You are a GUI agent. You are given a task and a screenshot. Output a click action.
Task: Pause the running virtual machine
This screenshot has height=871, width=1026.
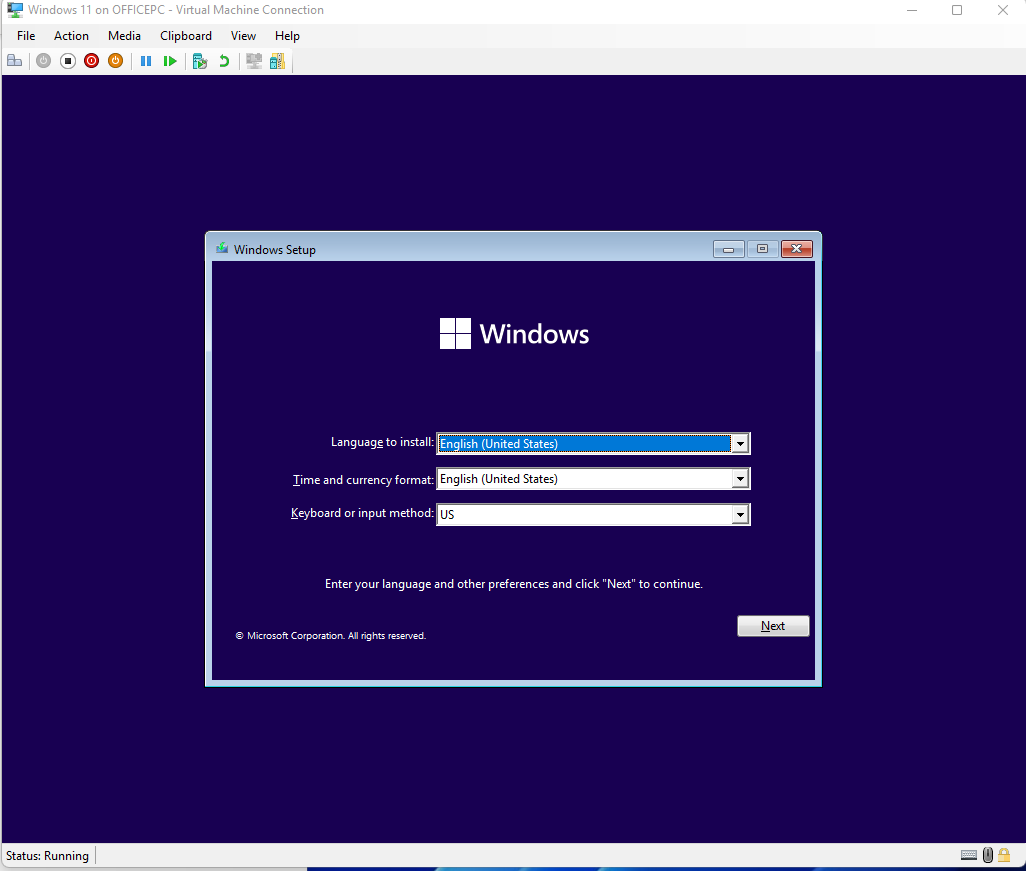click(x=146, y=60)
